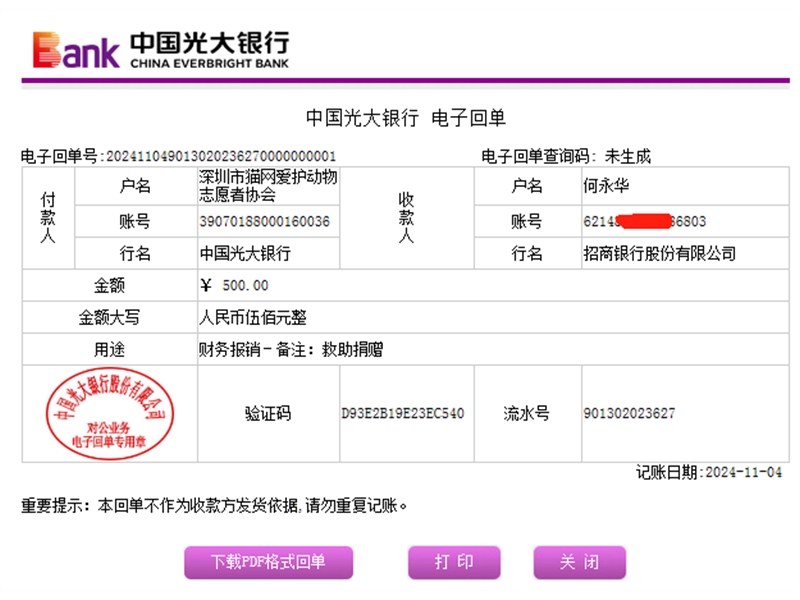Select booking date 2024-11-04
The width and height of the screenshot is (800, 600).
(744, 472)
